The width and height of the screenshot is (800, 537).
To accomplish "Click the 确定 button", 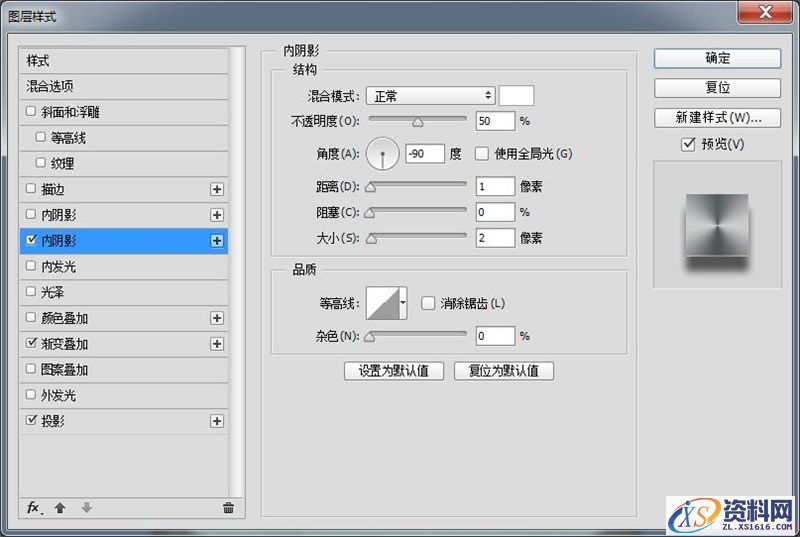I will coord(717,58).
